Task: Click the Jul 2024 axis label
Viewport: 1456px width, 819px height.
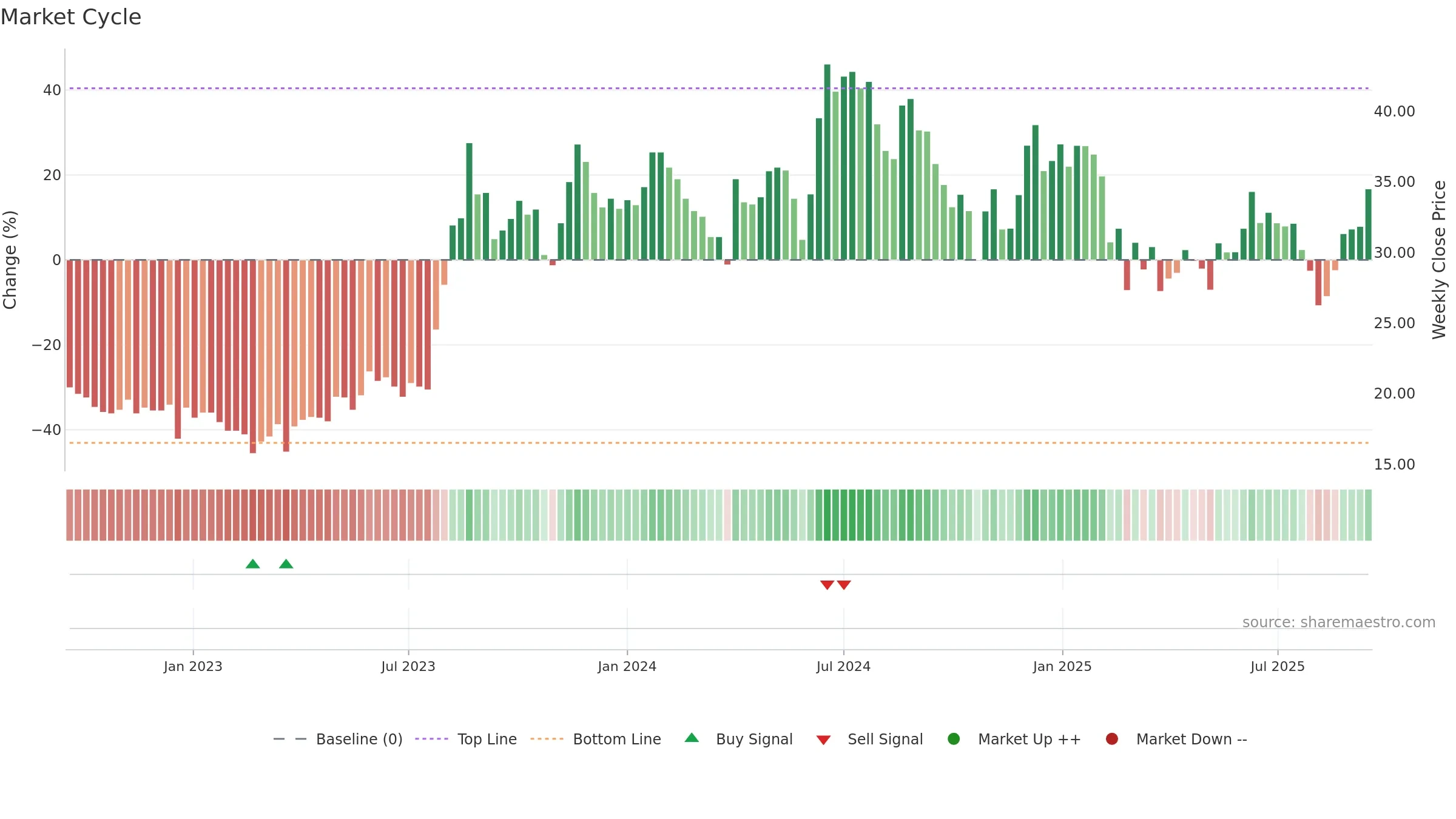Action: pos(843,666)
